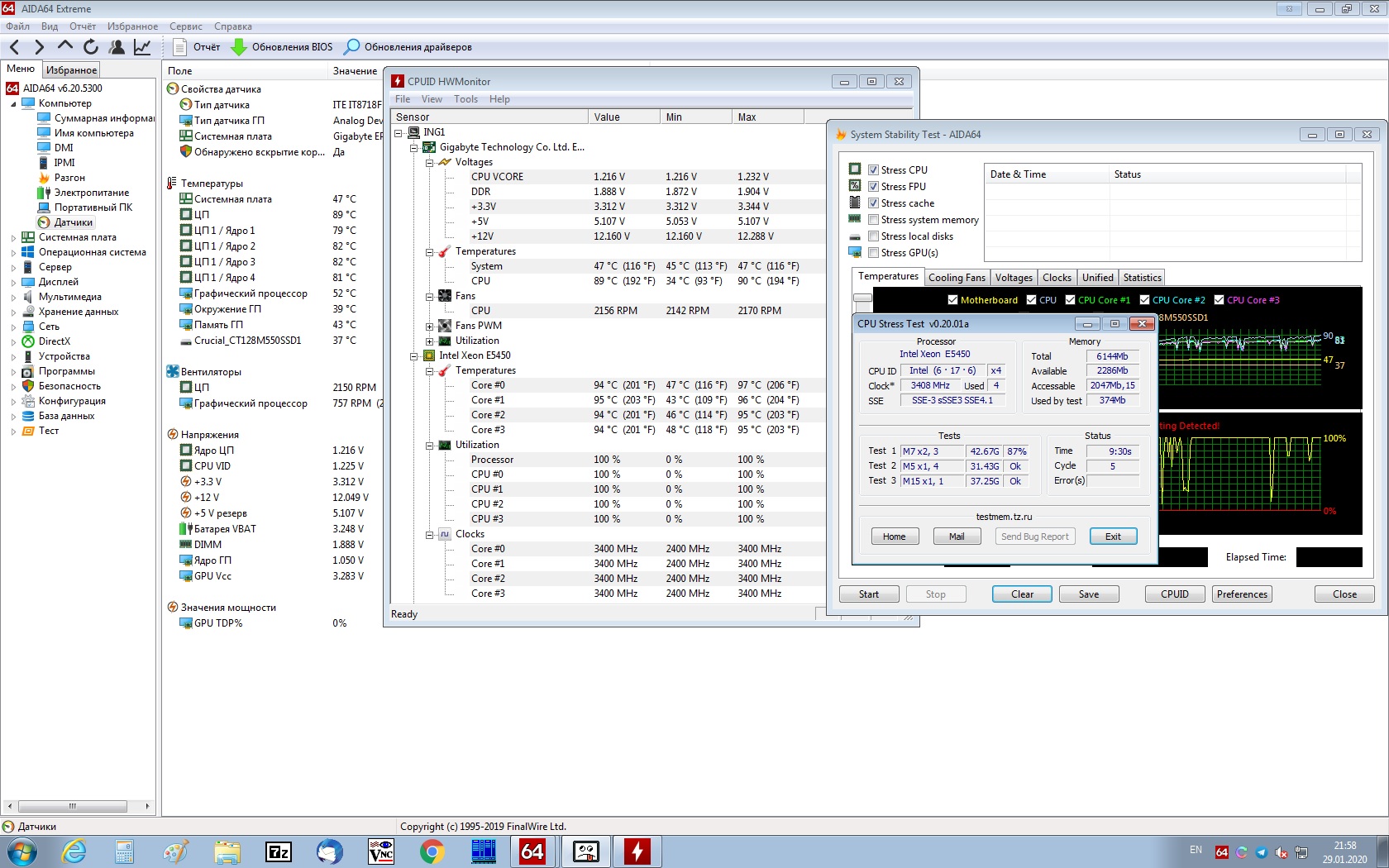
Task: Click the Clear button in Stability Test
Action: tap(1022, 594)
